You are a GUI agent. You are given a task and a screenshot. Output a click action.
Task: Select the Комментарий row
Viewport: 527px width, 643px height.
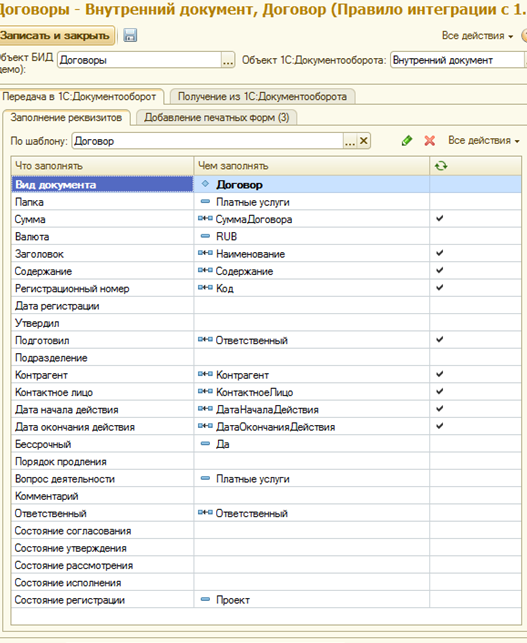[266, 495]
